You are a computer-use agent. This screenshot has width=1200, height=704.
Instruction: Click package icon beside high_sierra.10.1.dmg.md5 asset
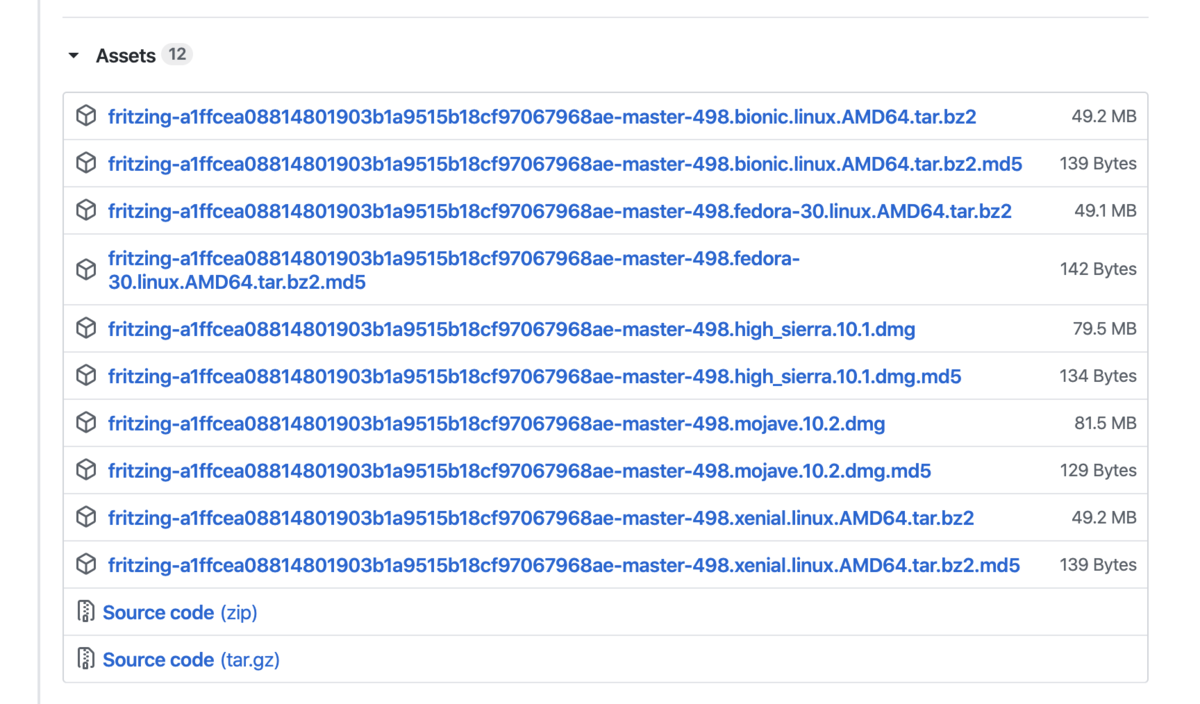86,375
